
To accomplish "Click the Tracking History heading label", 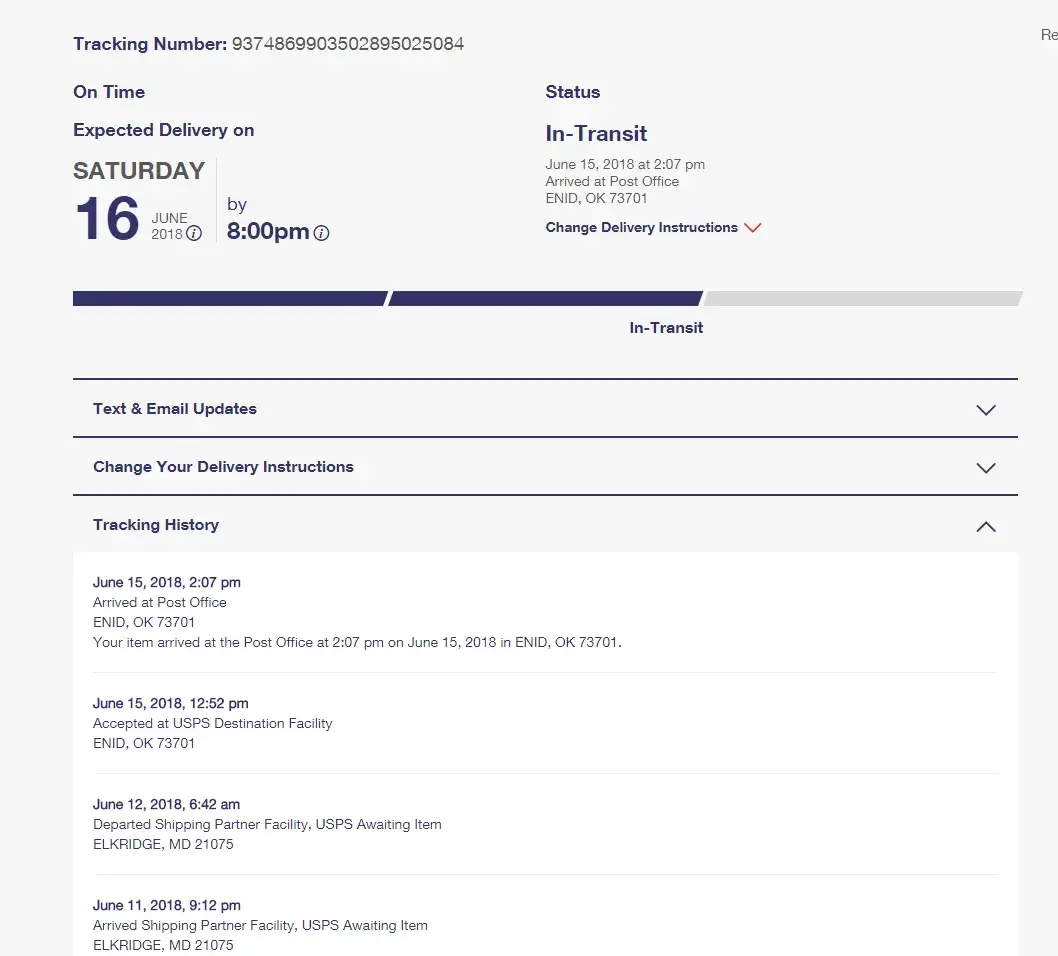I will 156,525.
